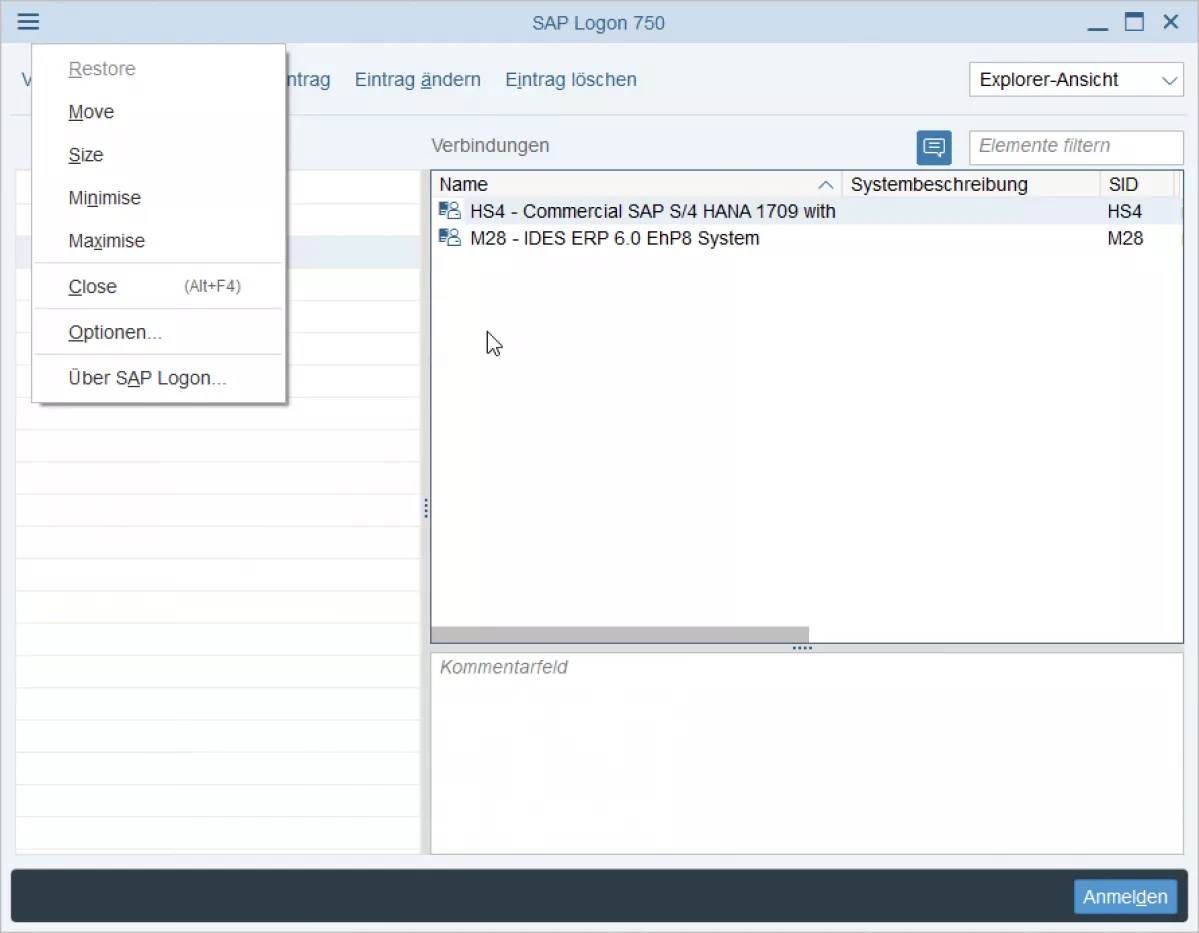Click the Name column header
The image size is (1199, 933).
(636, 184)
